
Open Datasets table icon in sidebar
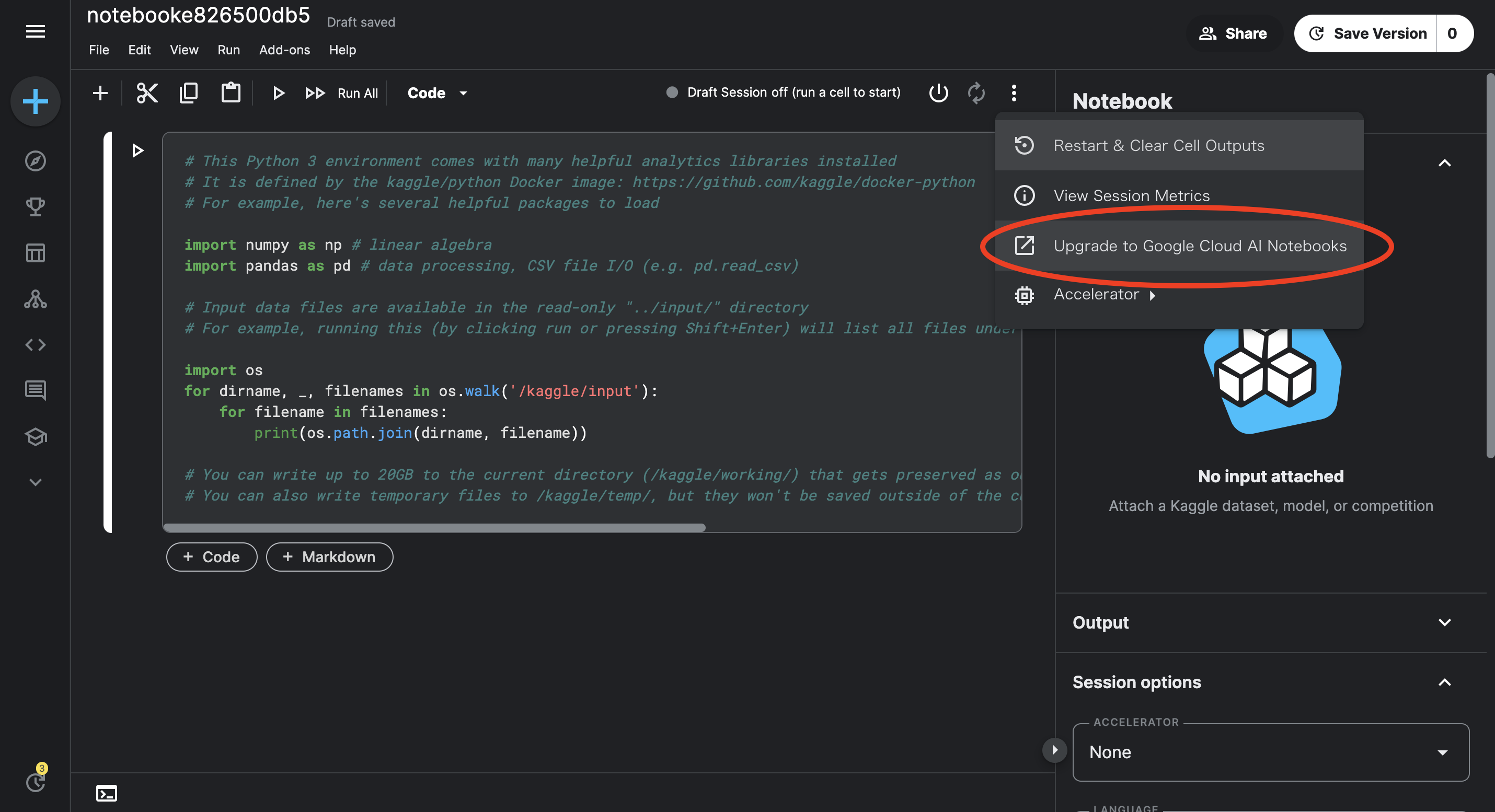[36, 253]
